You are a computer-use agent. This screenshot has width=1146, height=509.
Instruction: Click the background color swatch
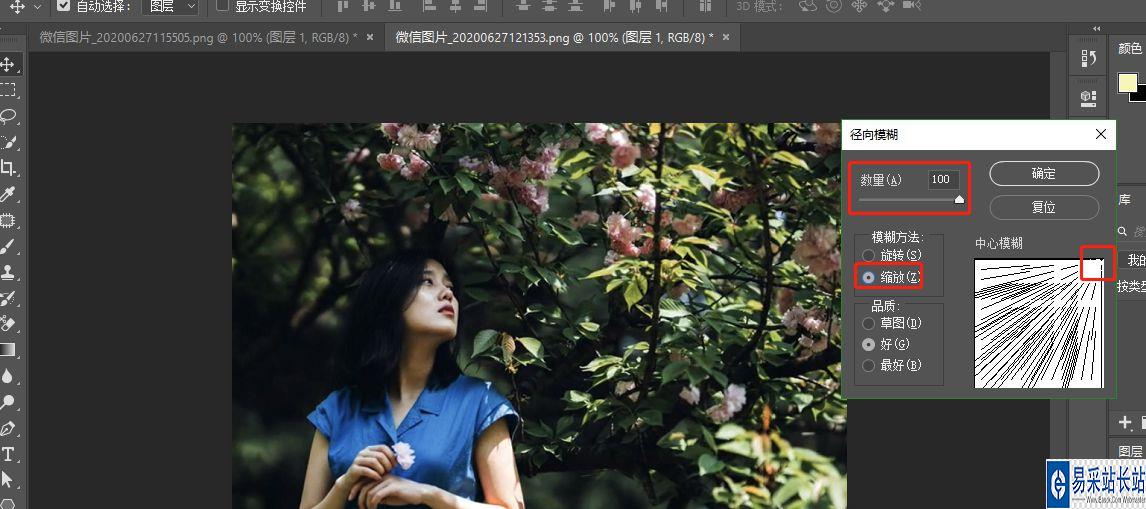(x=1139, y=95)
